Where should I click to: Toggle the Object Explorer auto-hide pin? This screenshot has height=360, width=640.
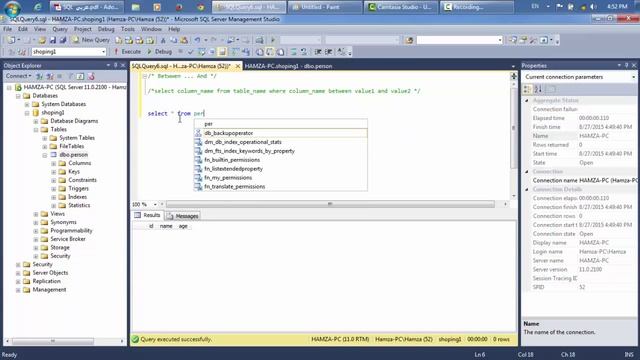point(116,65)
